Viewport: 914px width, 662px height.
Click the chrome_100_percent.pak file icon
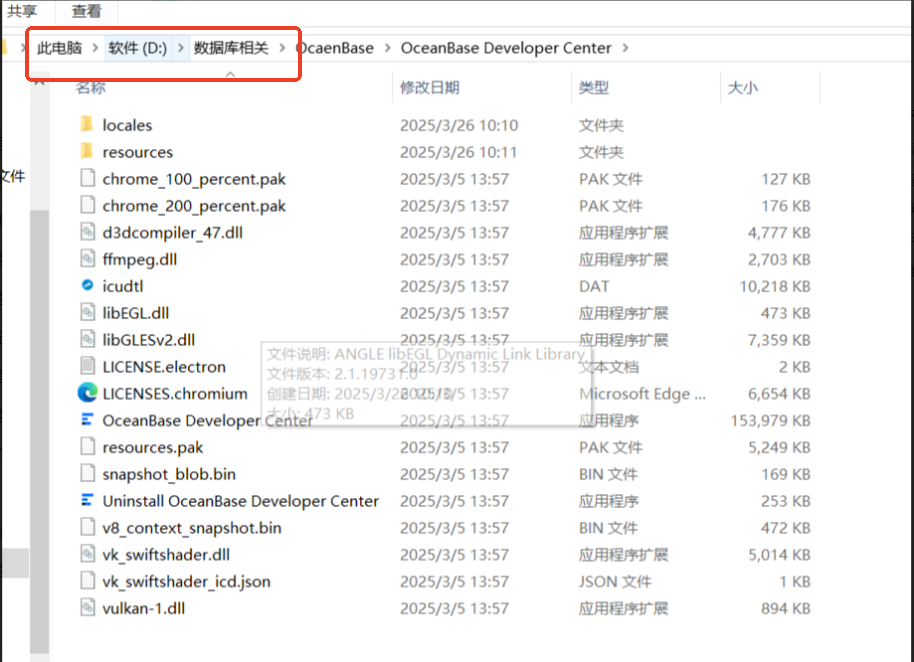87,178
